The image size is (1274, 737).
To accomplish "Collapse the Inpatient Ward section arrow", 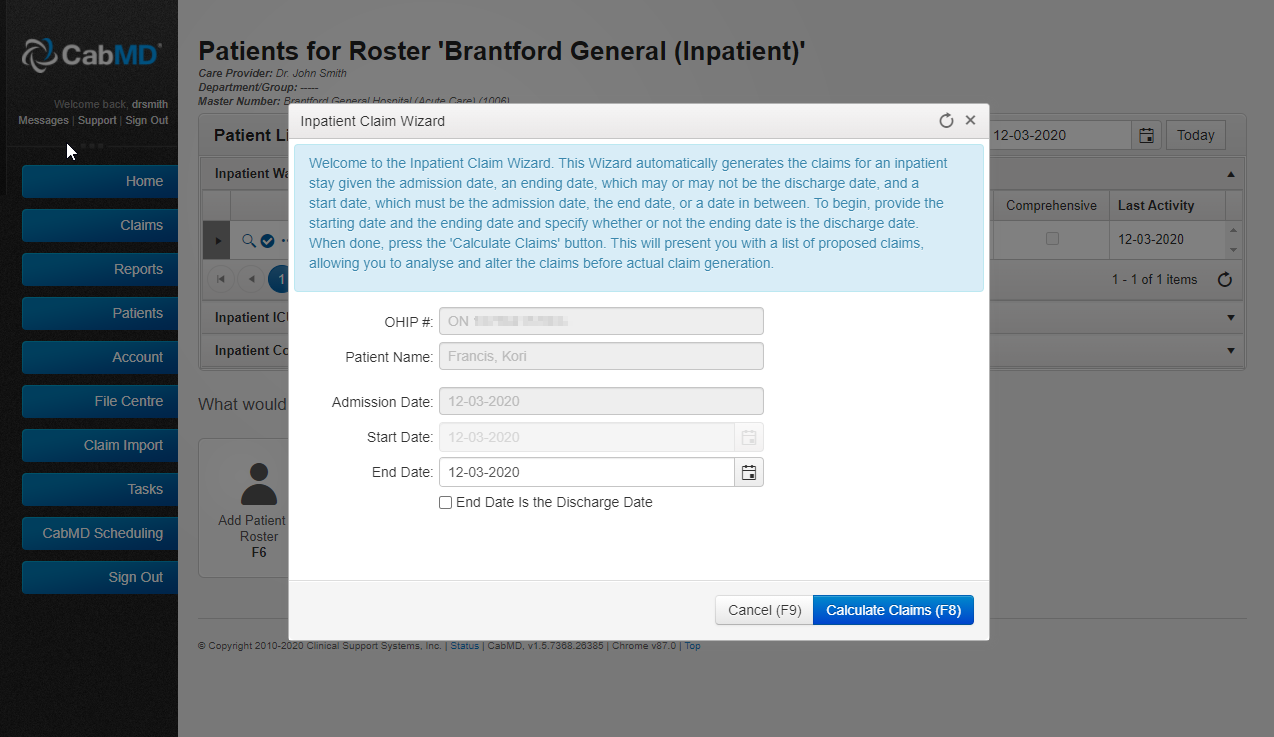I will tap(1230, 173).
